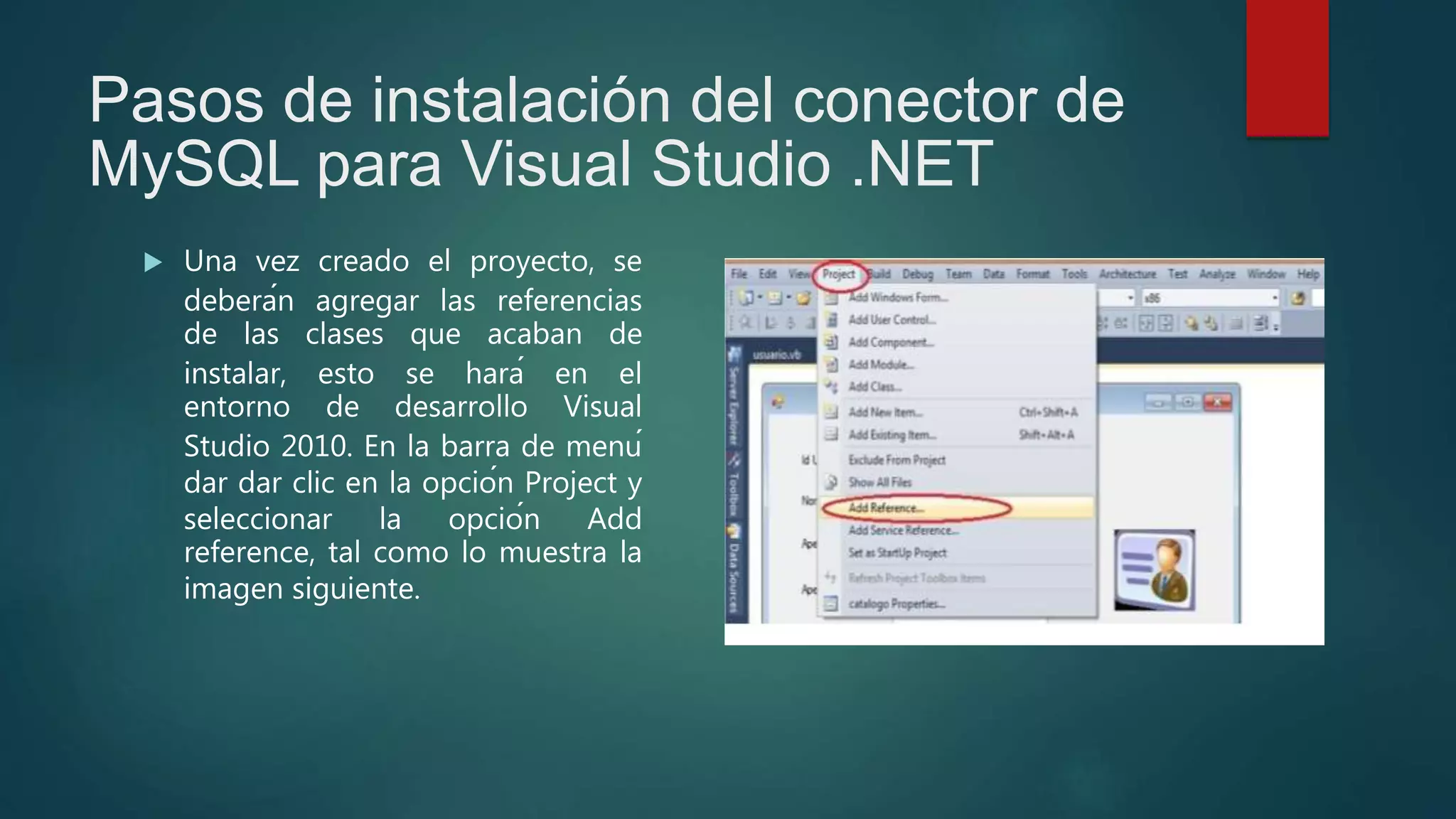This screenshot has width=1456, height=819.
Task: Click the form's minimize button
Action: (1158, 402)
